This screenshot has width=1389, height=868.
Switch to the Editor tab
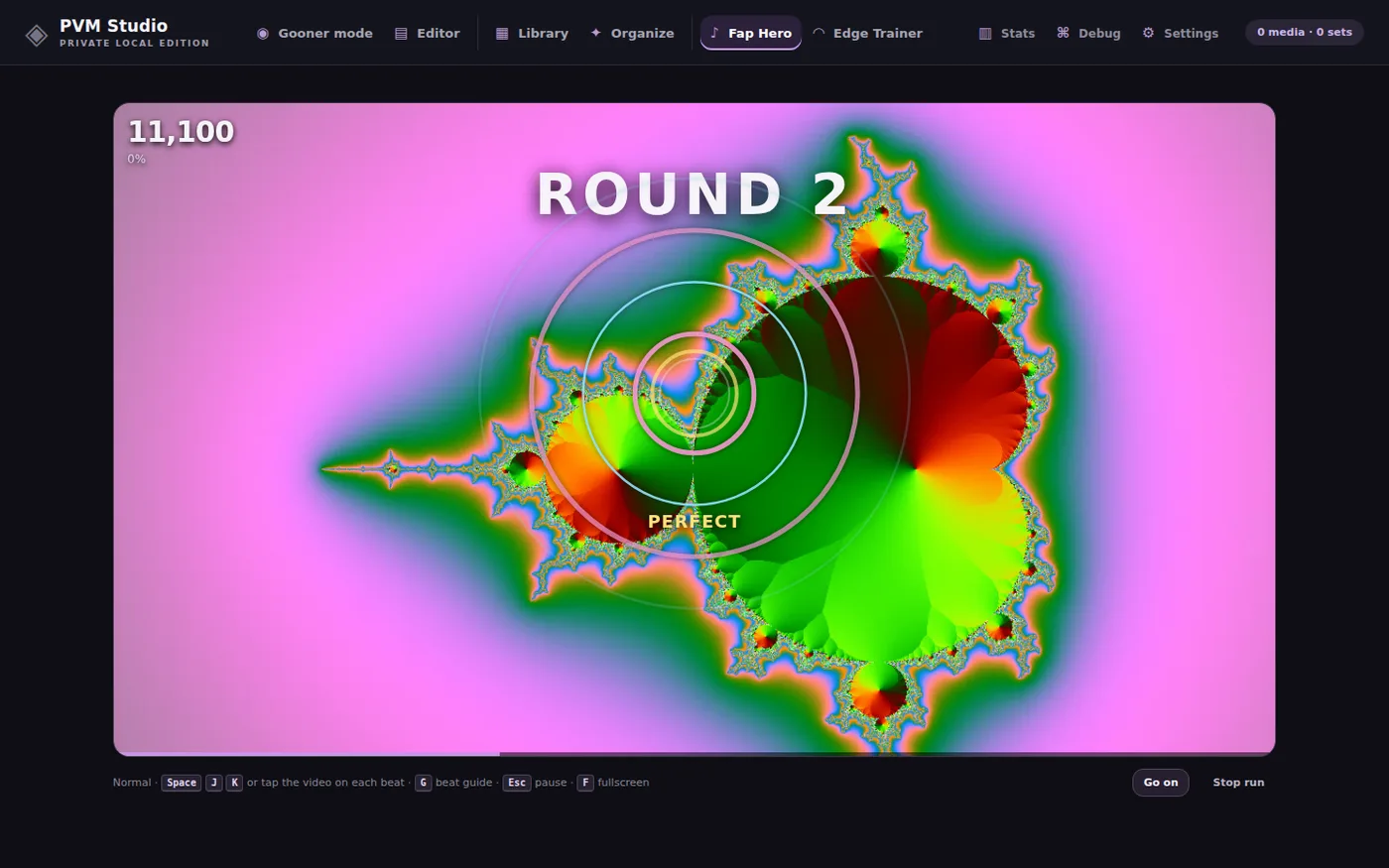coord(428,33)
